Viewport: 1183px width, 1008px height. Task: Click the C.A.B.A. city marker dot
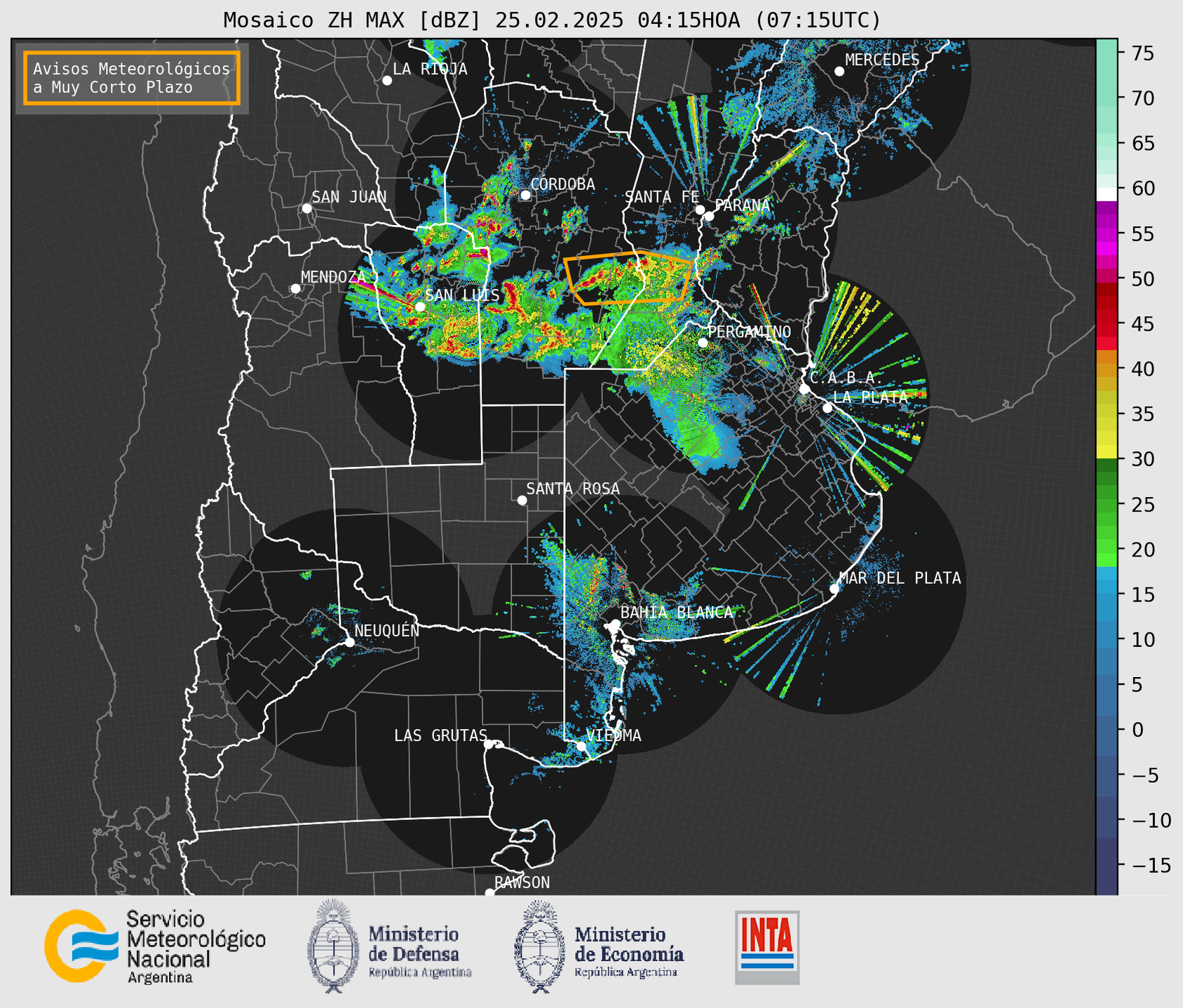(x=805, y=389)
